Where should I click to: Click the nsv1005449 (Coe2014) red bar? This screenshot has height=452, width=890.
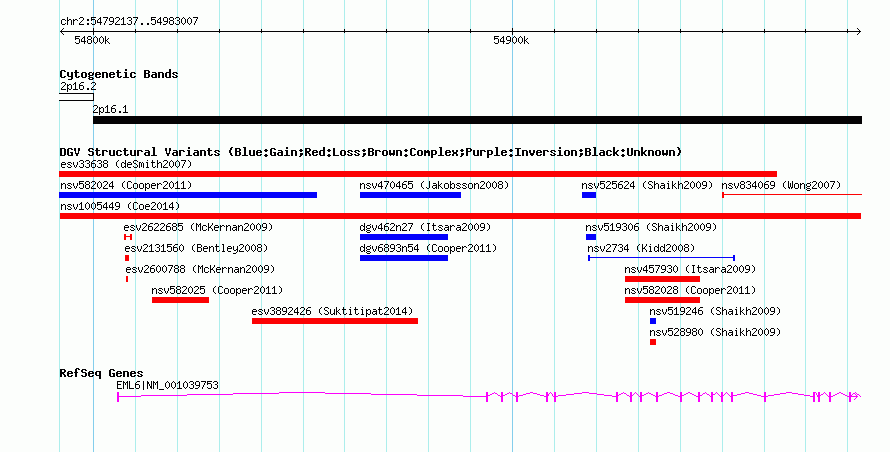pos(460,216)
